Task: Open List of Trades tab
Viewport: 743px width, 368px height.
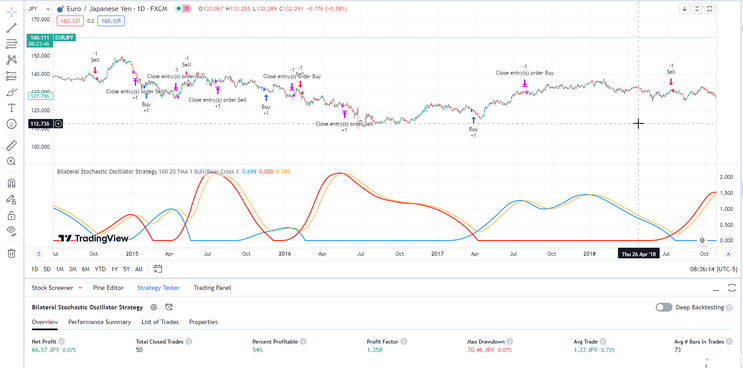Action: click(x=160, y=322)
